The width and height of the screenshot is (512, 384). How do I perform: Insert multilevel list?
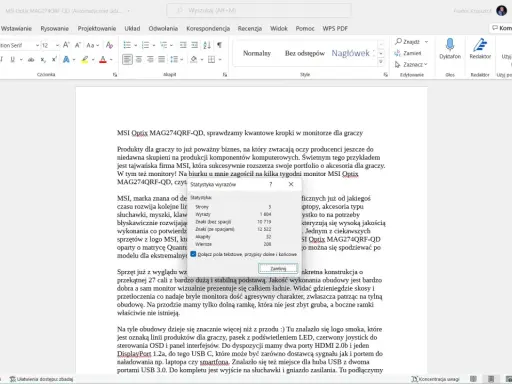(163, 45)
